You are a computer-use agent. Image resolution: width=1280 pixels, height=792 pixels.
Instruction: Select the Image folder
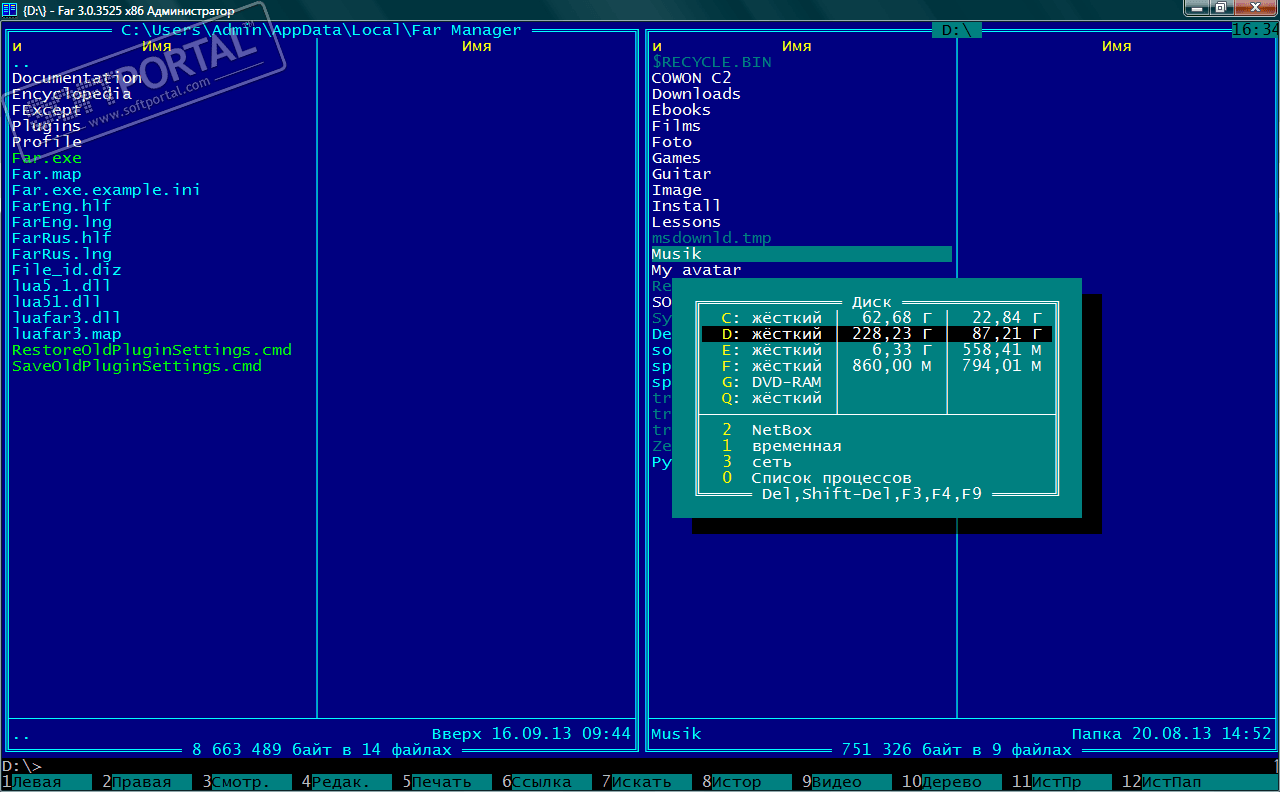pos(677,190)
